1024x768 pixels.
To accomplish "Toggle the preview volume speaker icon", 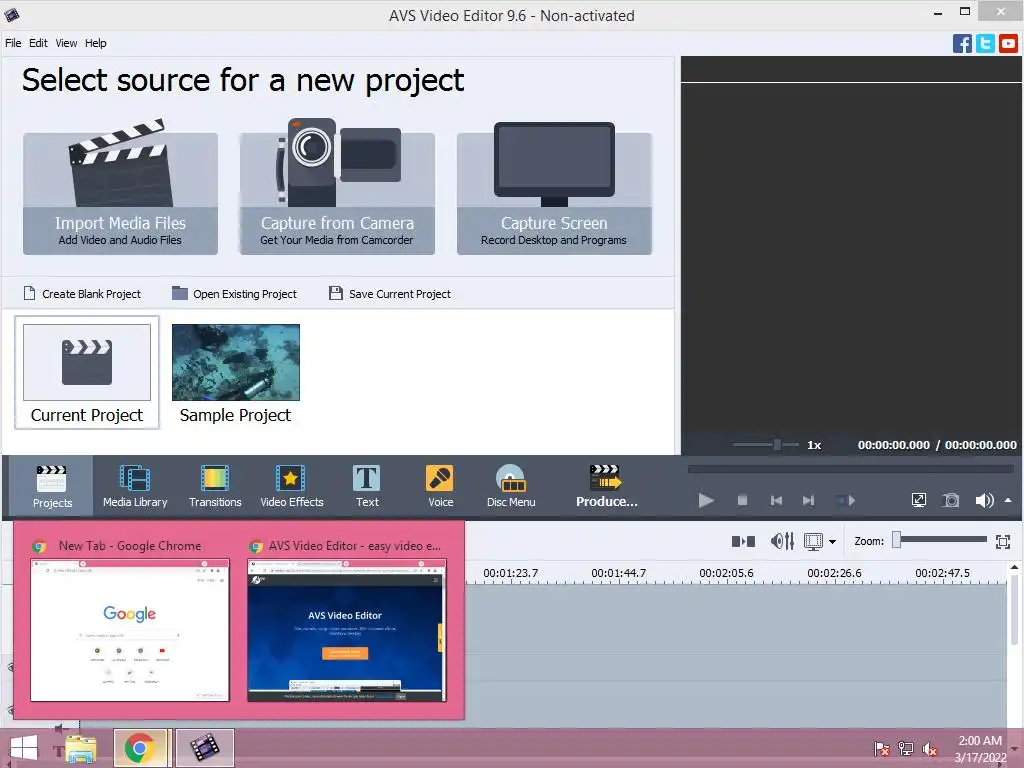I will [x=984, y=500].
